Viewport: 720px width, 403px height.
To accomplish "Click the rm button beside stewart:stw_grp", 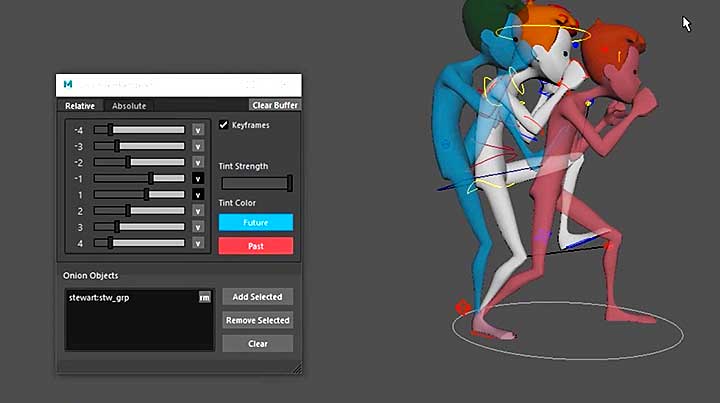I will coord(204,297).
